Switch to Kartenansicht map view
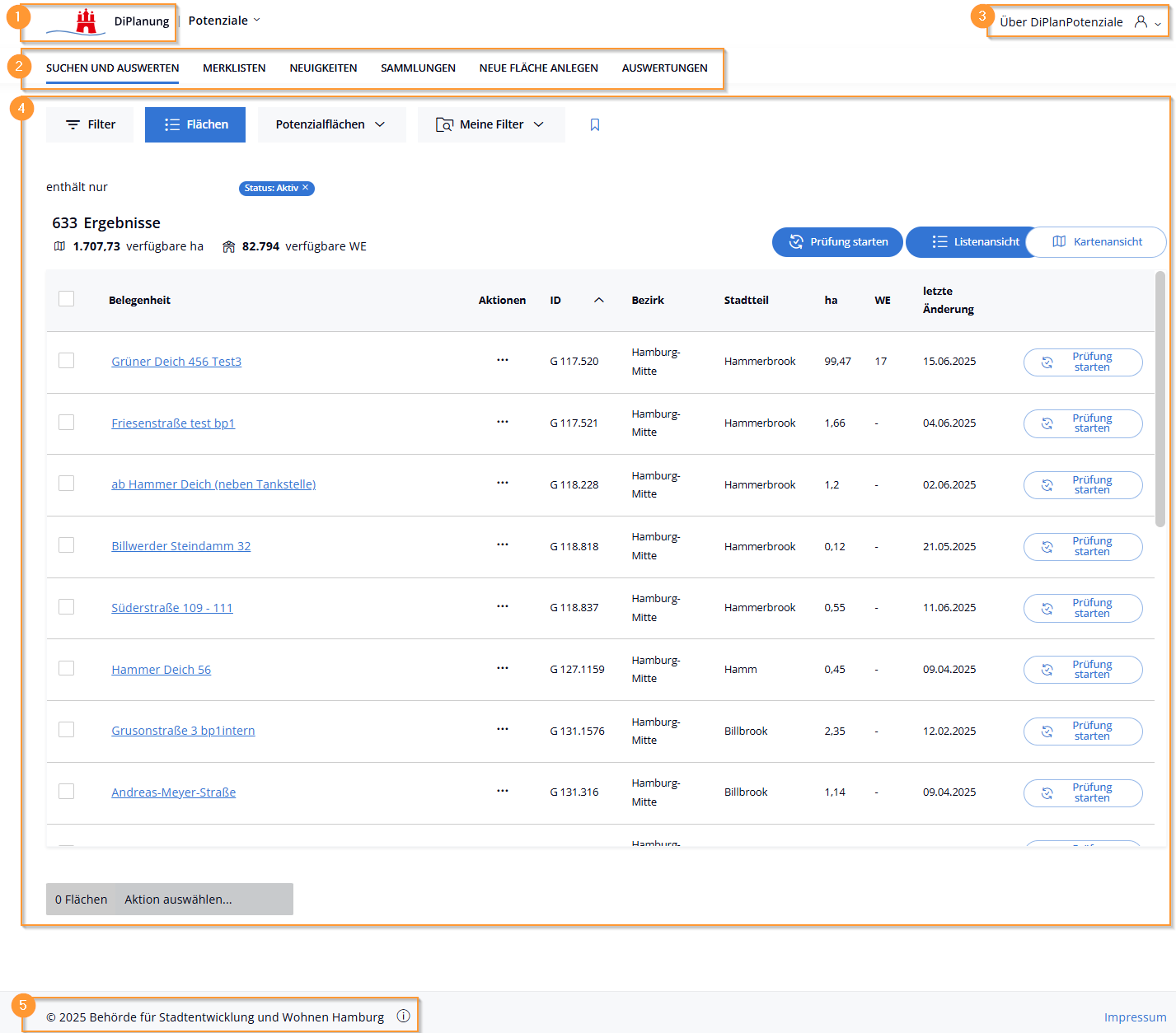This screenshot has width=1176, height=1033. 1097,241
